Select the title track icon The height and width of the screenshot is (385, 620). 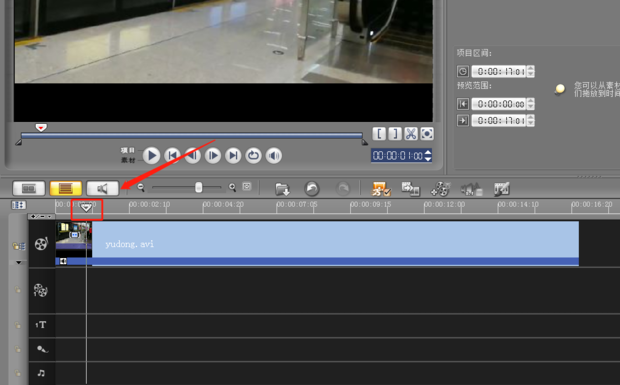(41, 325)
